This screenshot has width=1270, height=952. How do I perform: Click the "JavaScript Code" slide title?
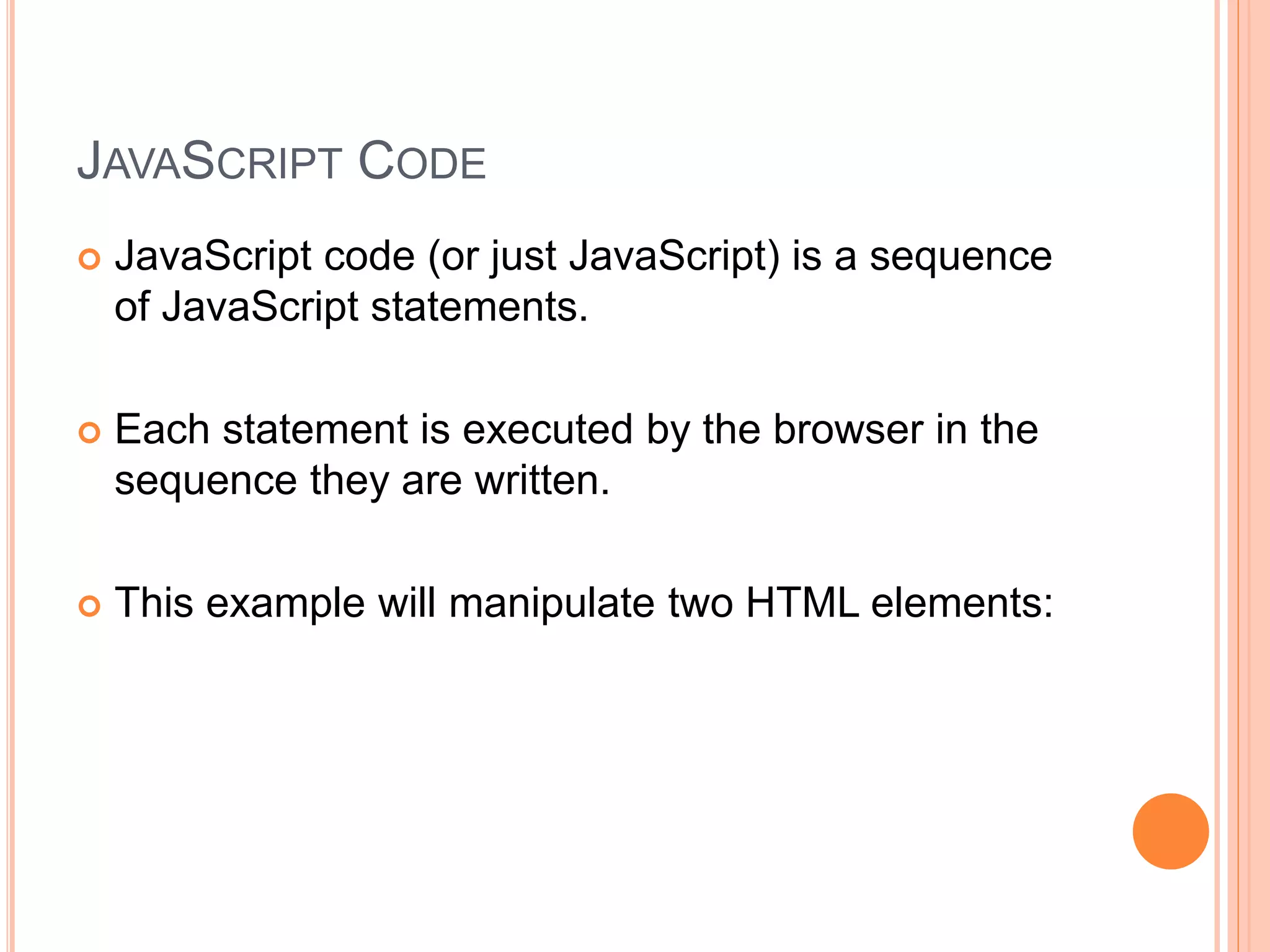pos(282,161)
